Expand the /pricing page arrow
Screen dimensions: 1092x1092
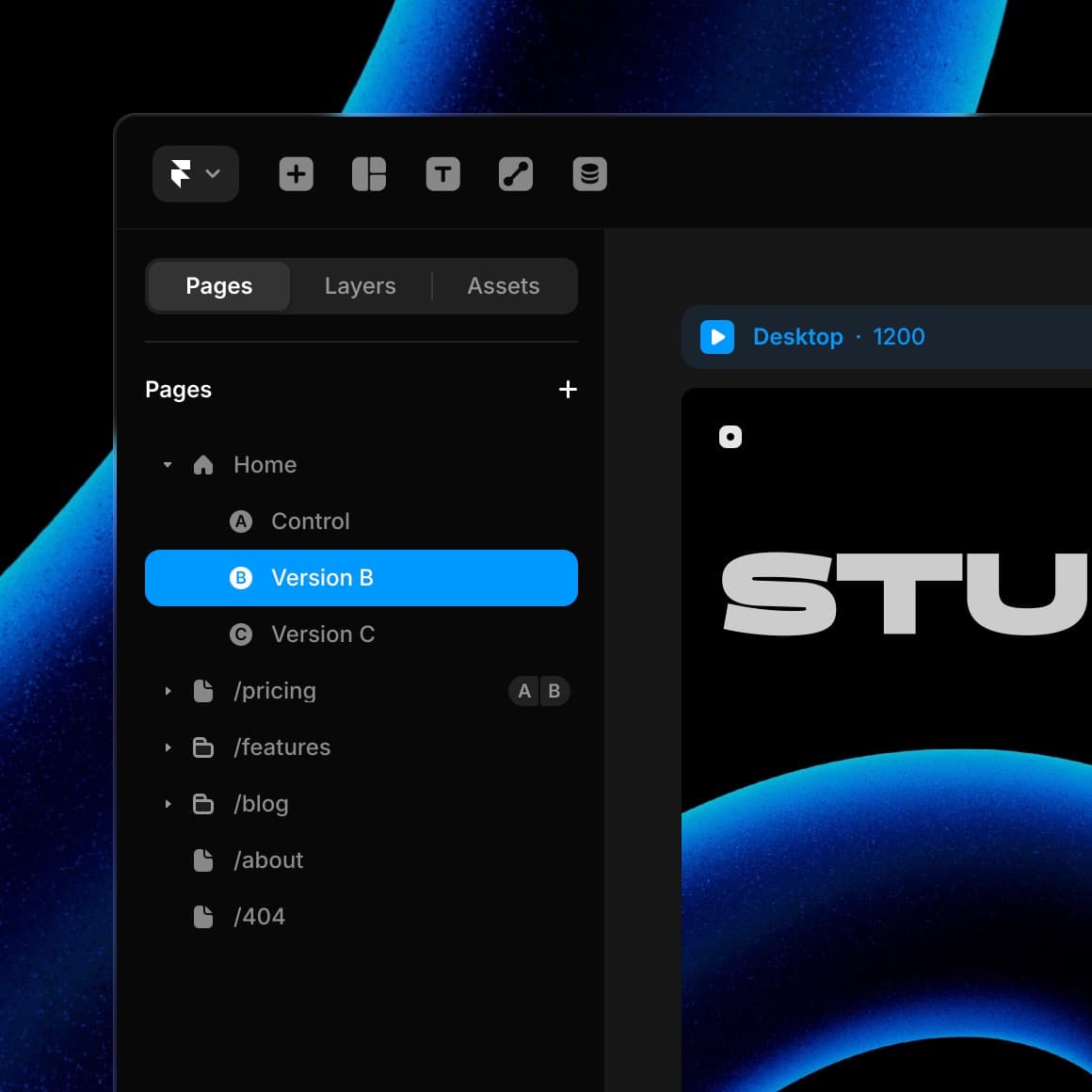(168, 691)
